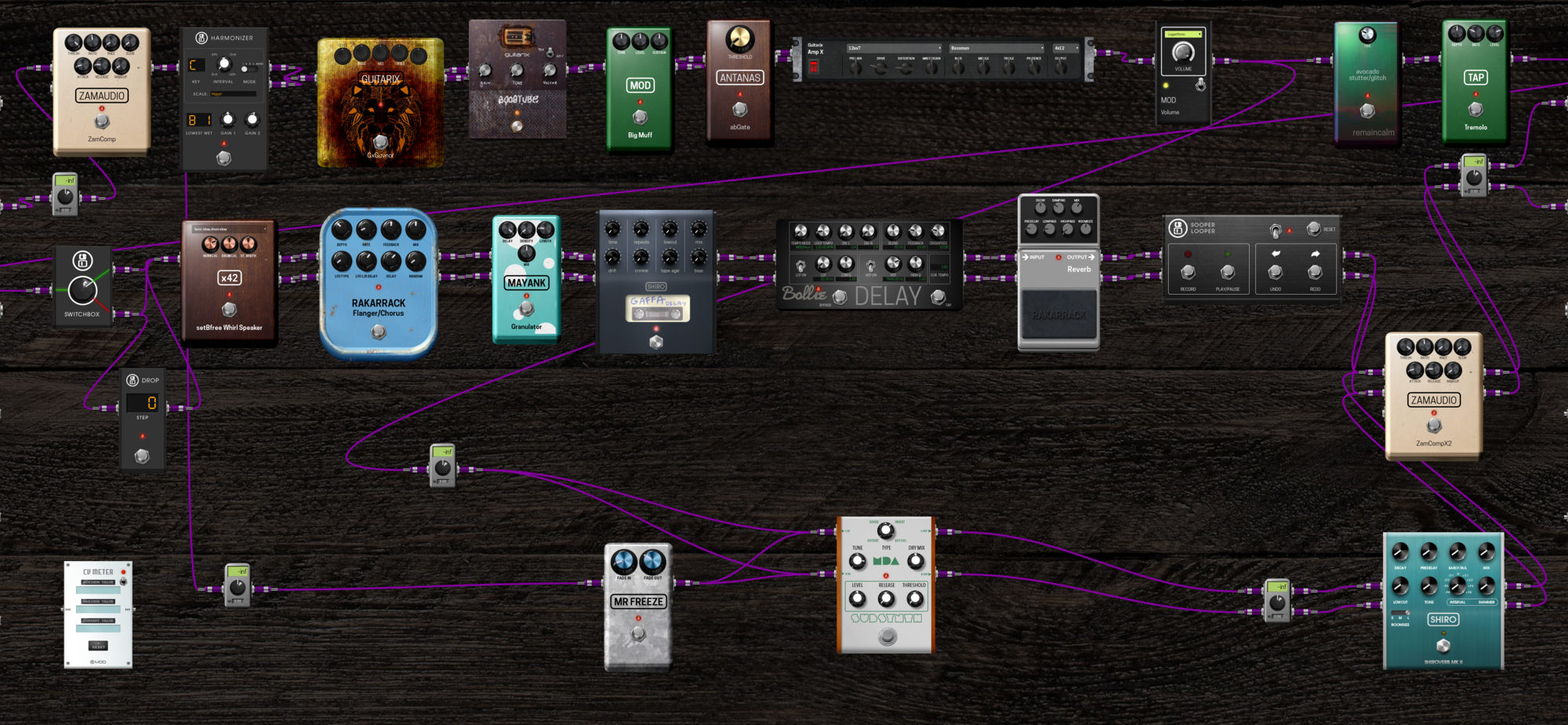Toggle the SubSynth bottom footswitch
Image resolution: width=1568 pixels, height=725 pixels.
click(x=887, y=637)
